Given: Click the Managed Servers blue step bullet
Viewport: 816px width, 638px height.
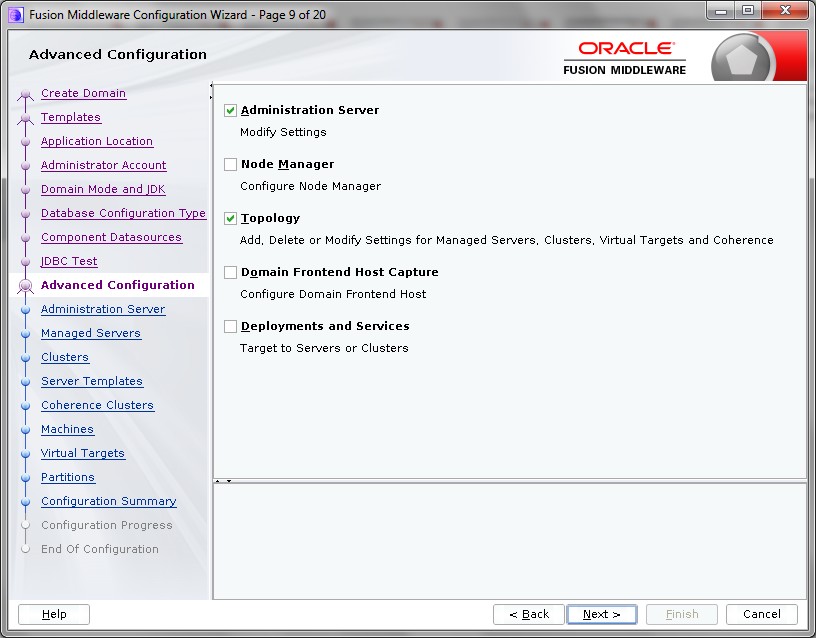Looking at the screenshot, I should coord(26,334).
